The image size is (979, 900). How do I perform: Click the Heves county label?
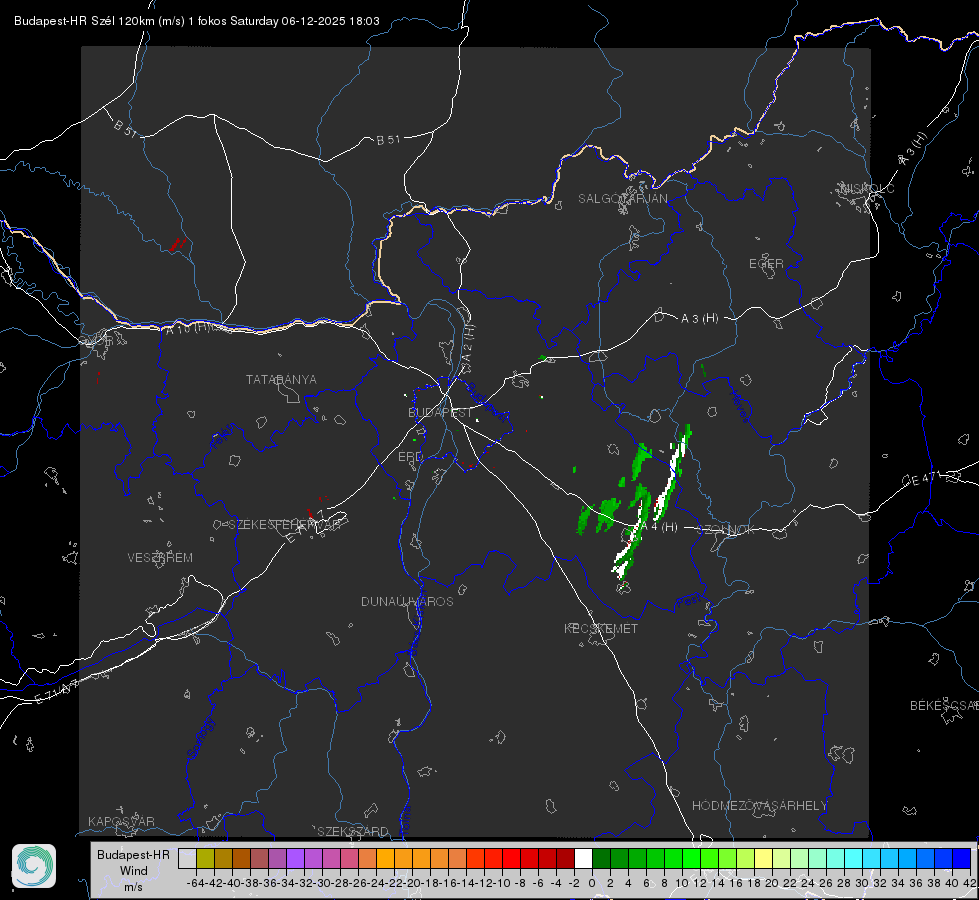point(739,407)
